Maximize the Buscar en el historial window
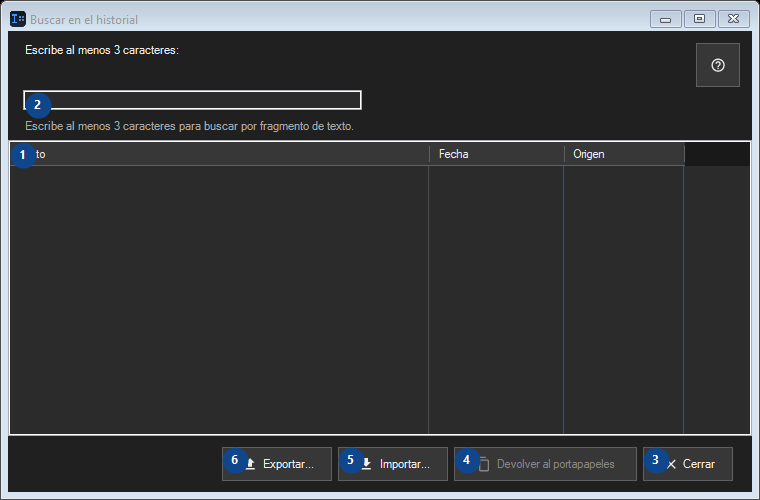This screenshot has width=760, height=500. tap(699, 19)
